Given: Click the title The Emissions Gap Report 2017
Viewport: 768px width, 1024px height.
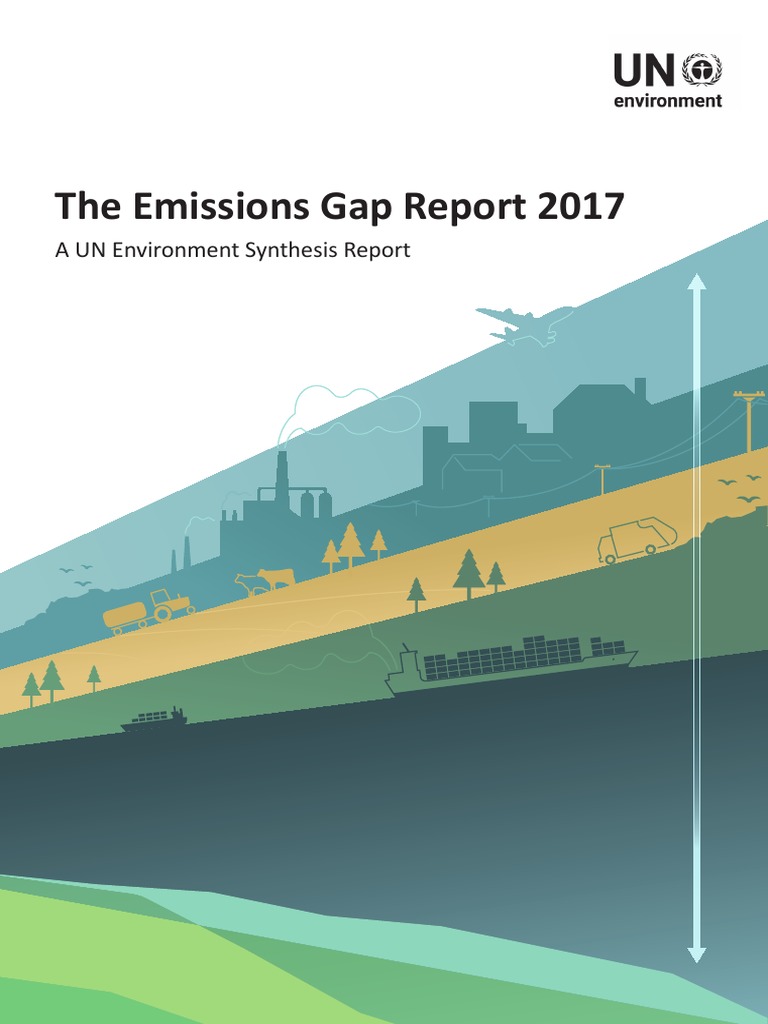Looking at the screenshot, I should click(x=340, y=207).
